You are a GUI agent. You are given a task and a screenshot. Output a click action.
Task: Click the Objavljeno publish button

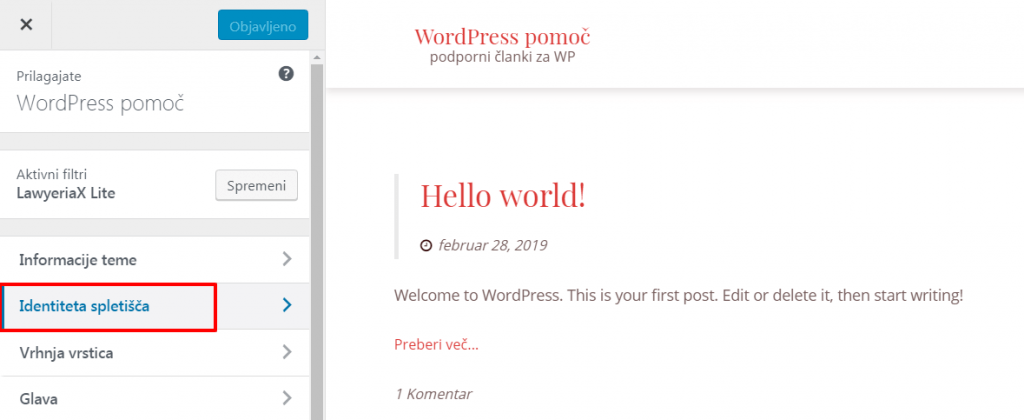point(263,25)
